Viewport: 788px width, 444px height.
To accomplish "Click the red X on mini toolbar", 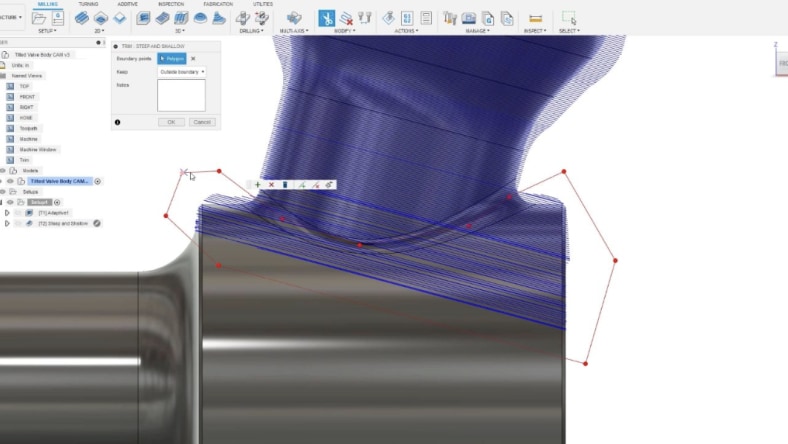I will pos(271,185).
